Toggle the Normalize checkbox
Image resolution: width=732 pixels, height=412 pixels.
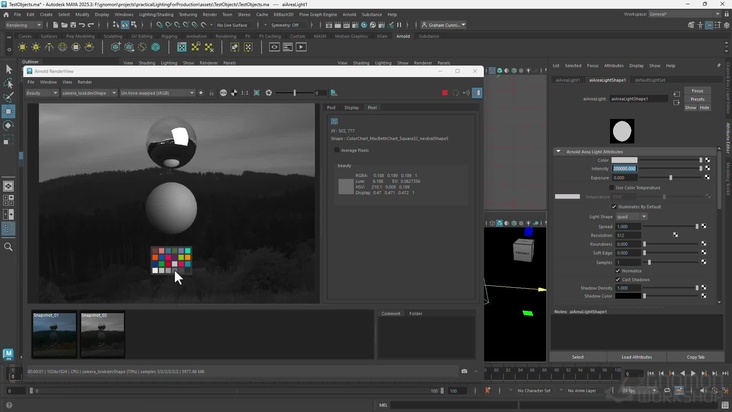618,271
